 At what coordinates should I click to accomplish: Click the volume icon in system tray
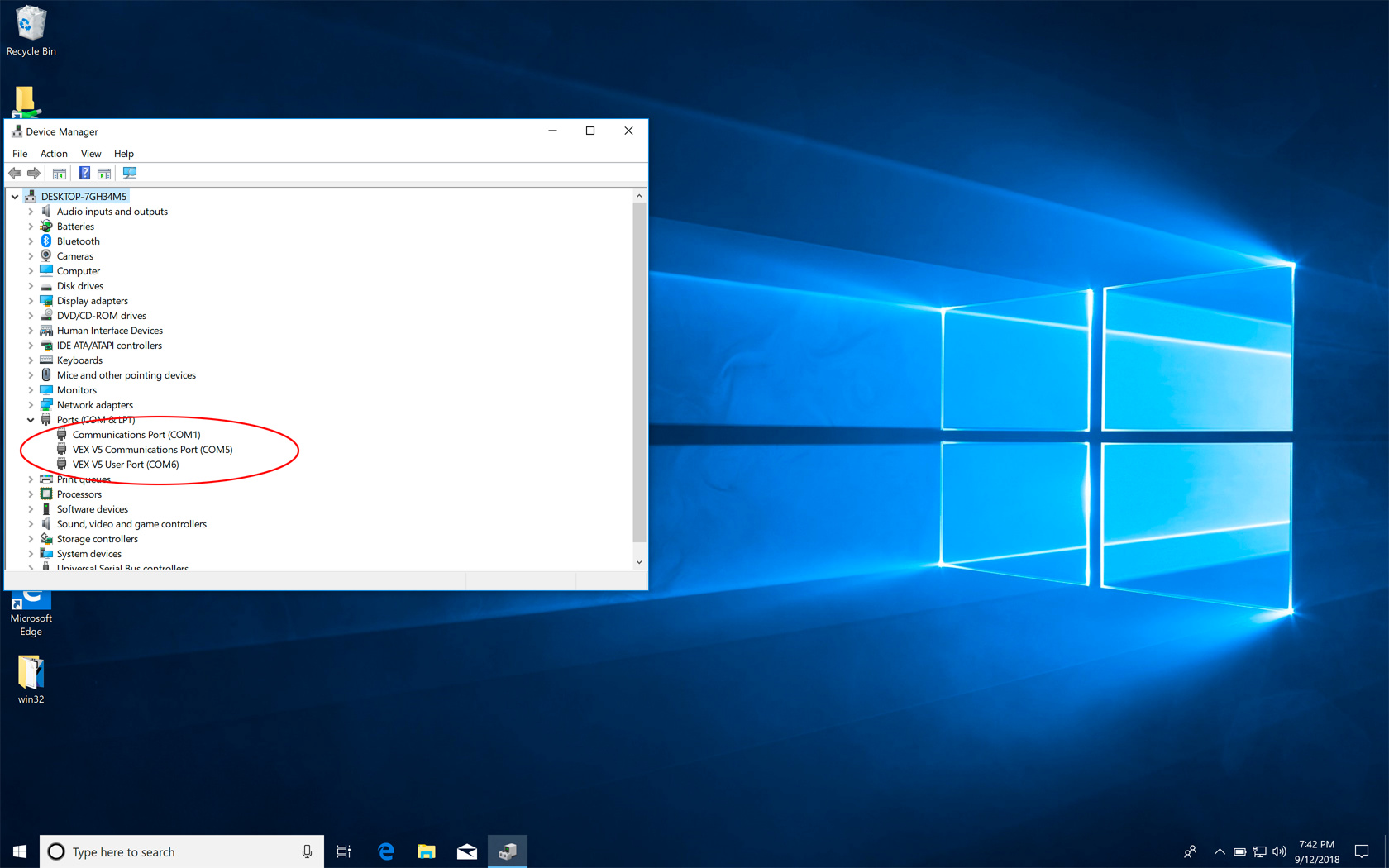point(1279,851)
